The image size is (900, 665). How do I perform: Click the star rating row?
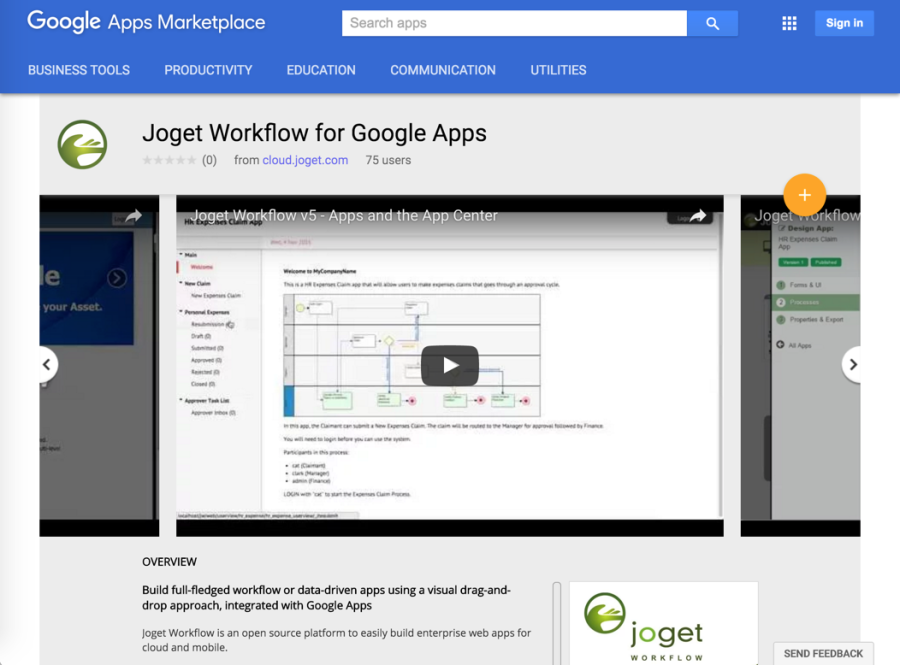[x=169, y=160]
